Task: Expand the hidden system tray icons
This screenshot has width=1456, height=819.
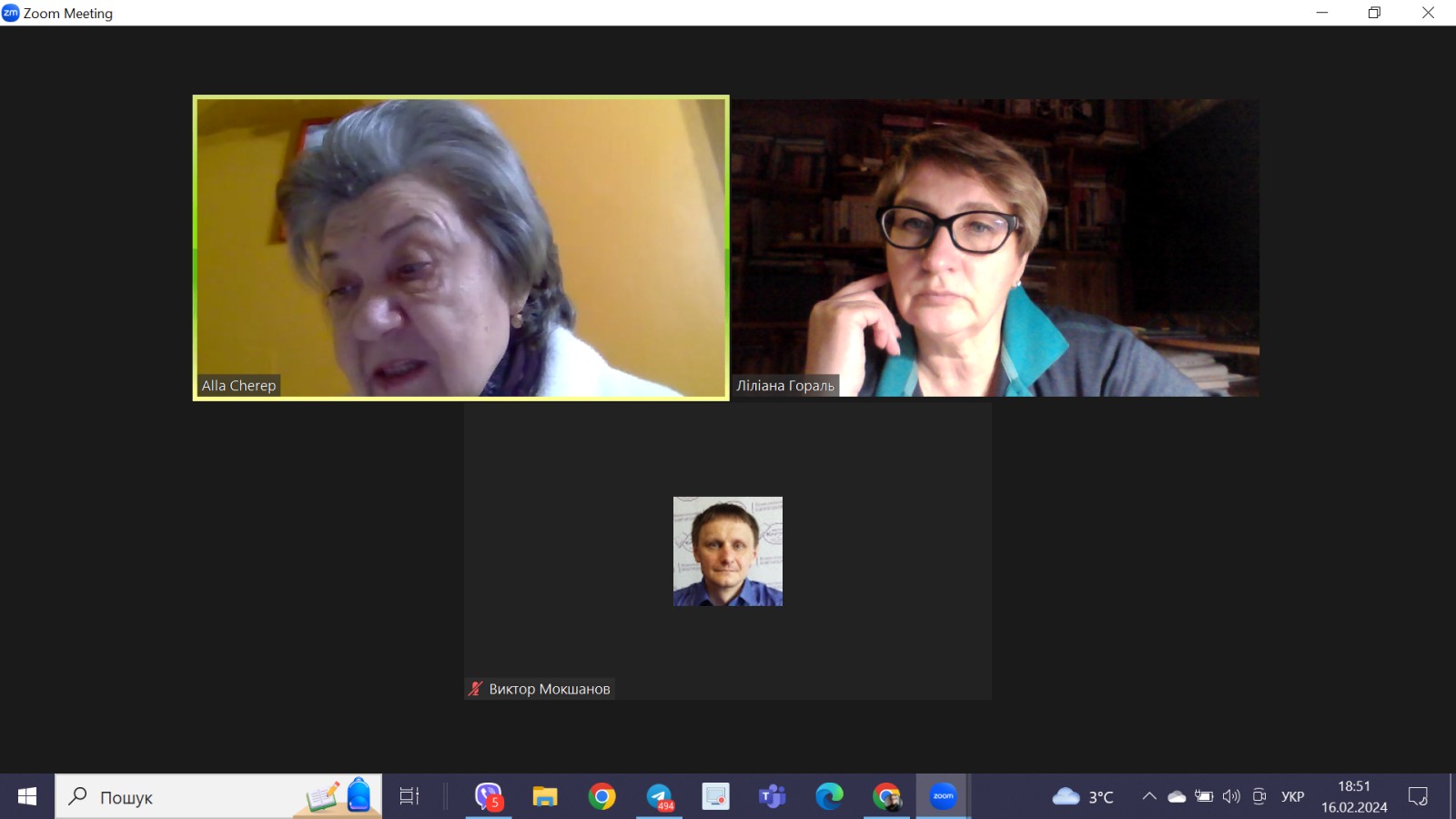Action: (x=1149, y=796)
